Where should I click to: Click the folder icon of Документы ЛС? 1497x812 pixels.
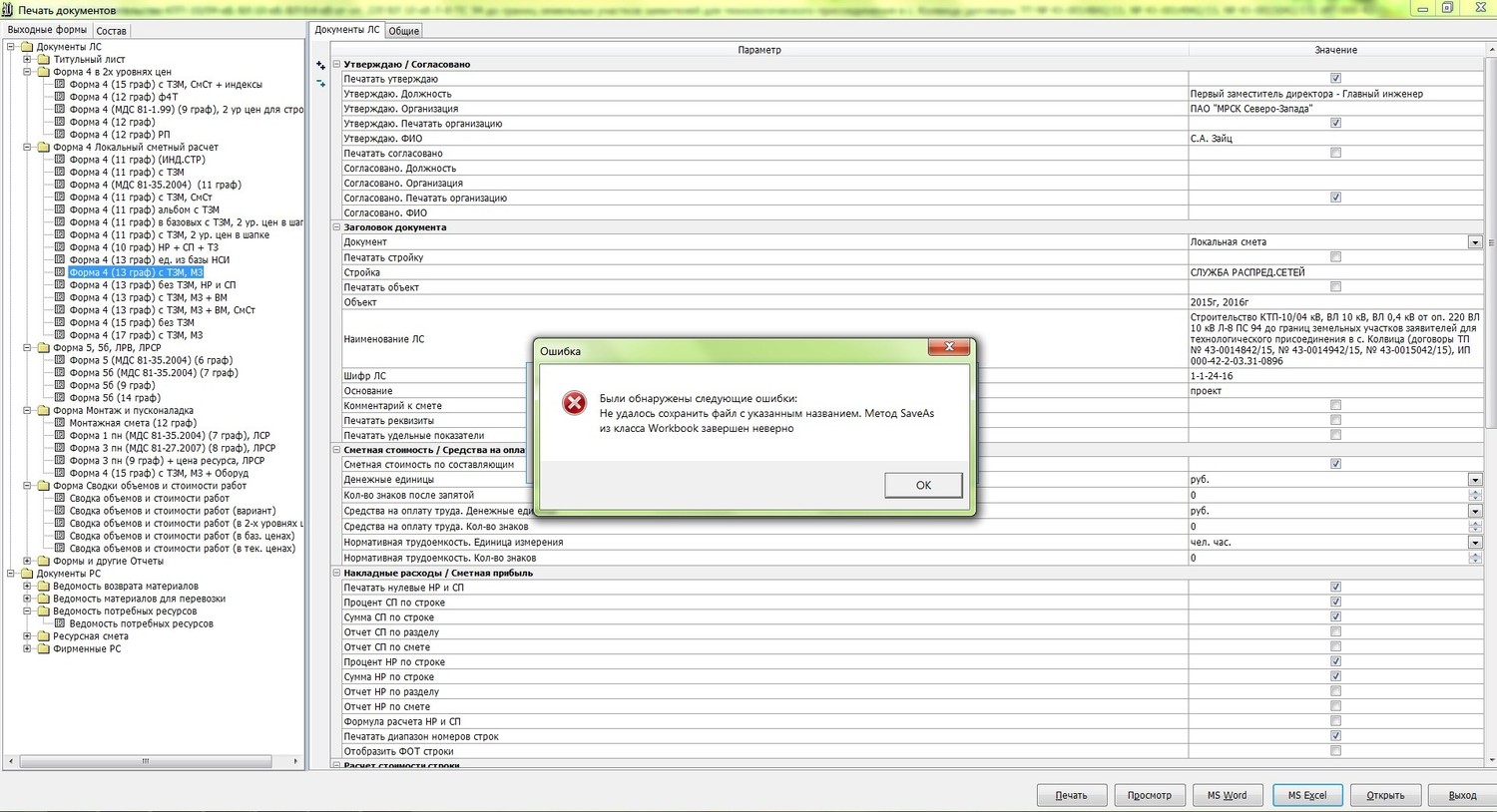coord(27,47)
